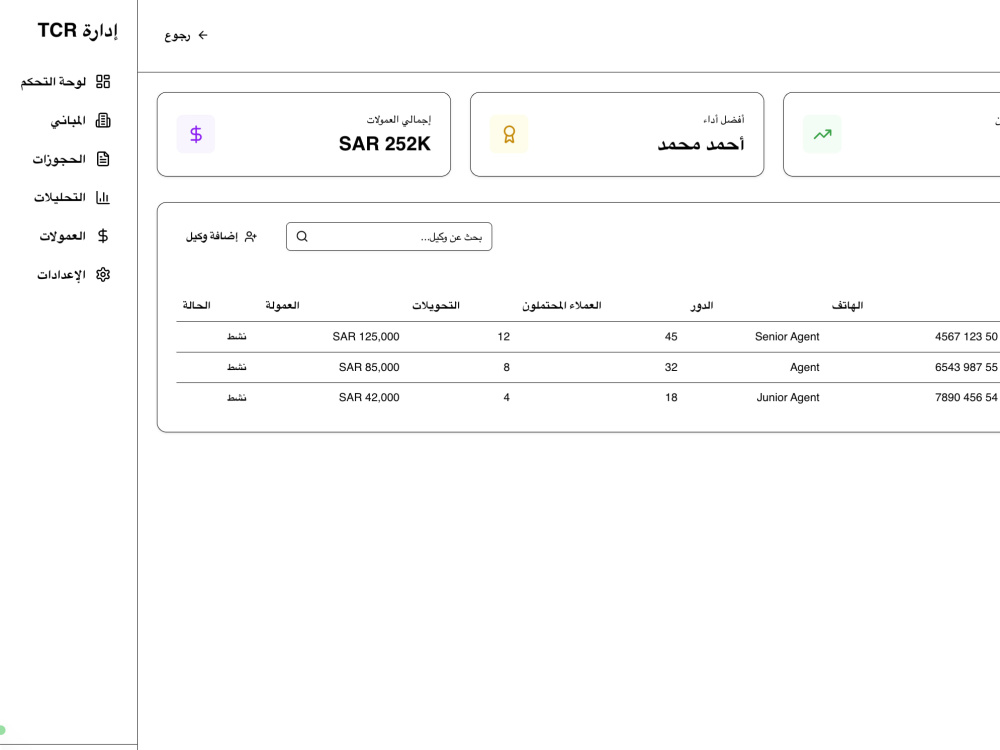Click the Senior Agent role cell

click(x=787, y=337)
